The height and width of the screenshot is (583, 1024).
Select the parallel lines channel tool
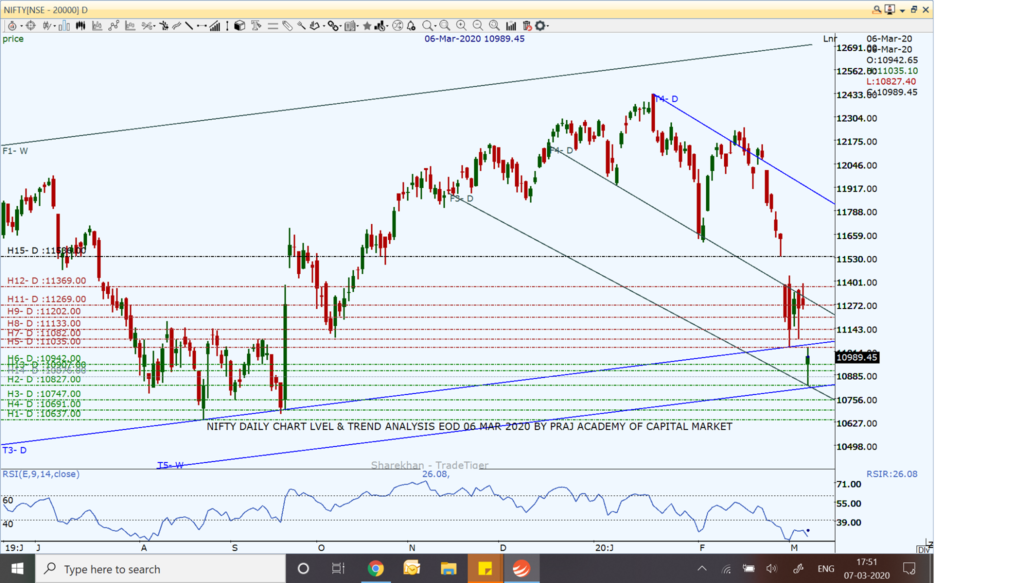pyautogui.click(x=273, y=26)
